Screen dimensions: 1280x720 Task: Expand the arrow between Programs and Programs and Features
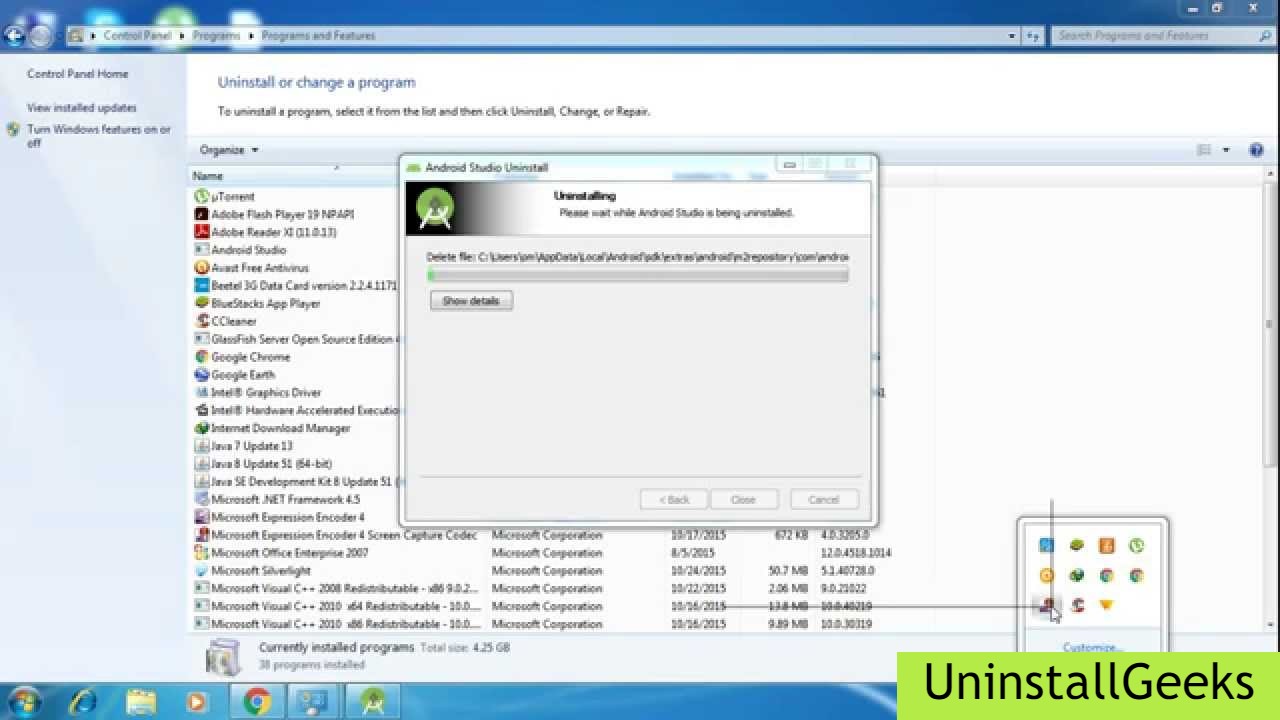click(251, 36)
